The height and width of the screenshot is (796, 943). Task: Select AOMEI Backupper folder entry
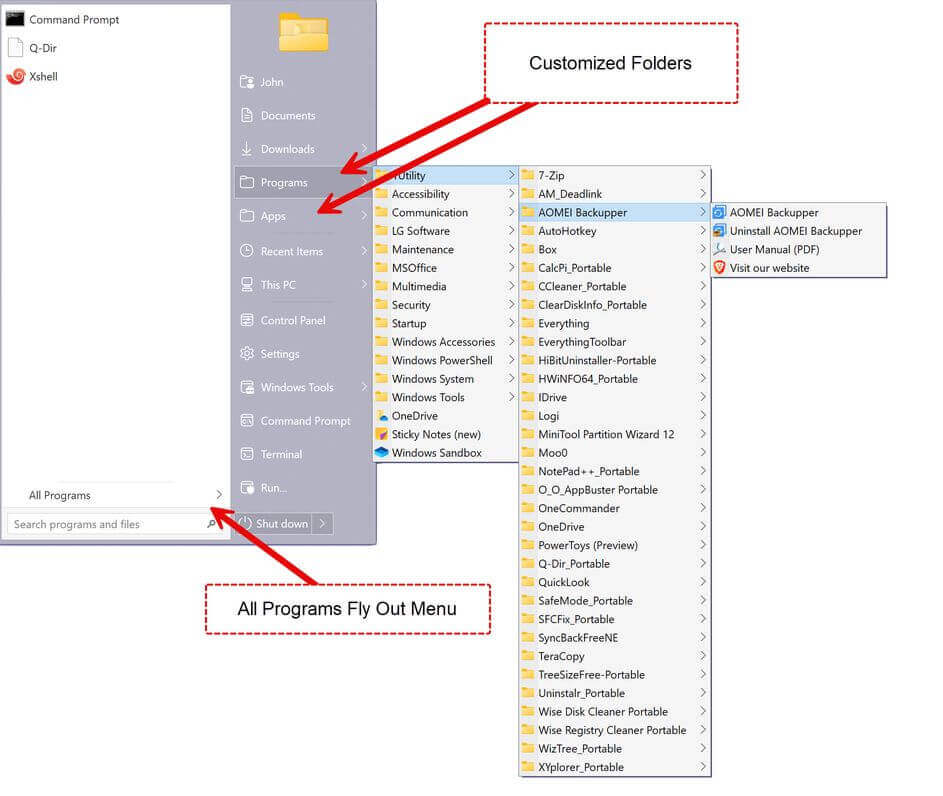tap(615, 212)
